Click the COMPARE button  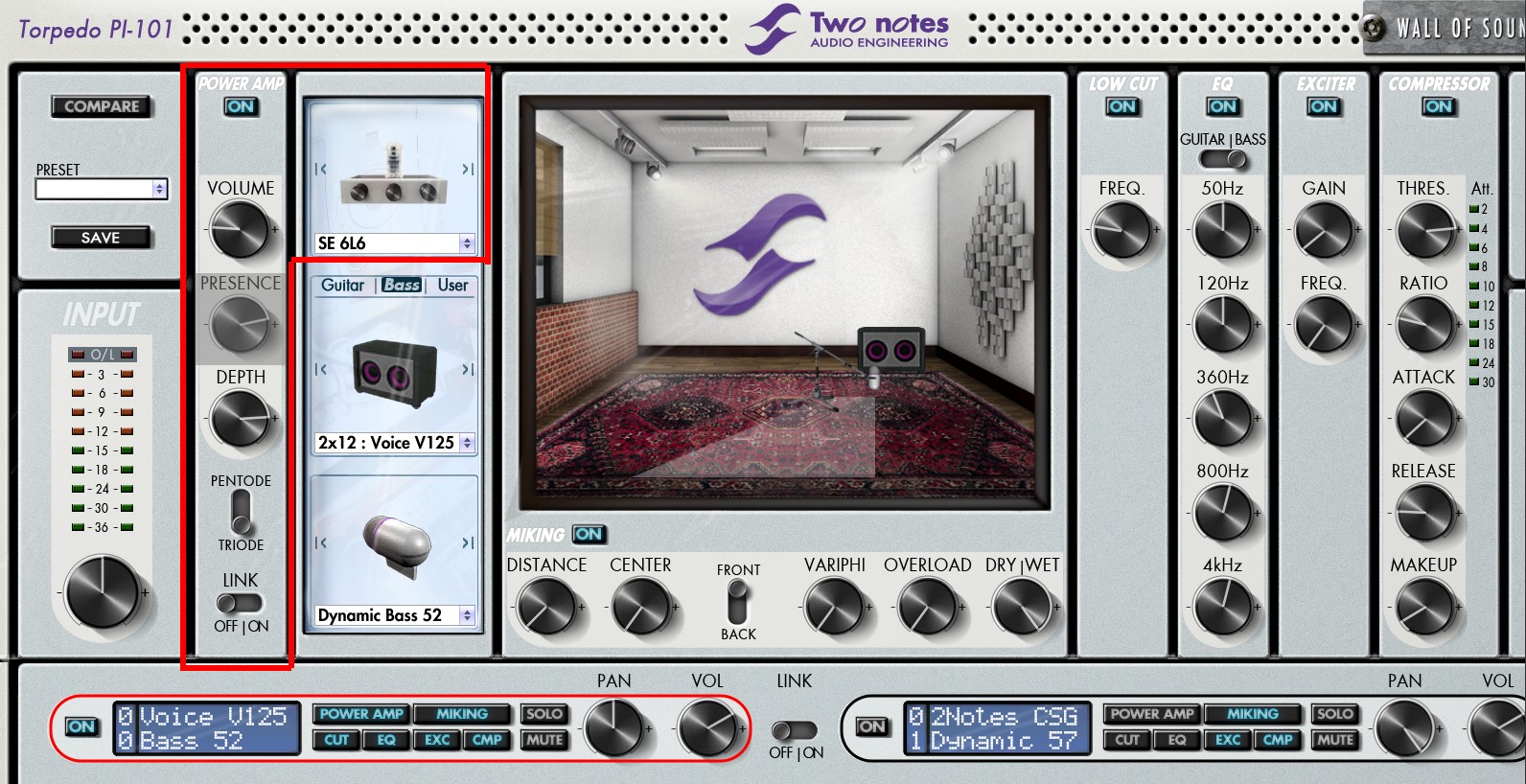[x=102, y=106]
